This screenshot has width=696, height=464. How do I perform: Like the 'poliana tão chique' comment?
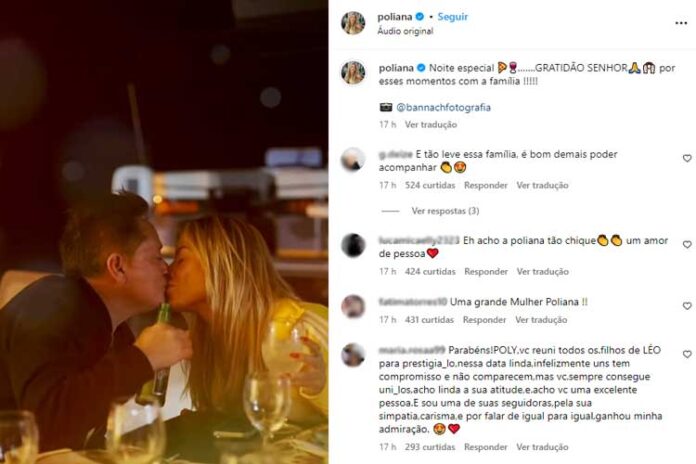tap(687, 245)
